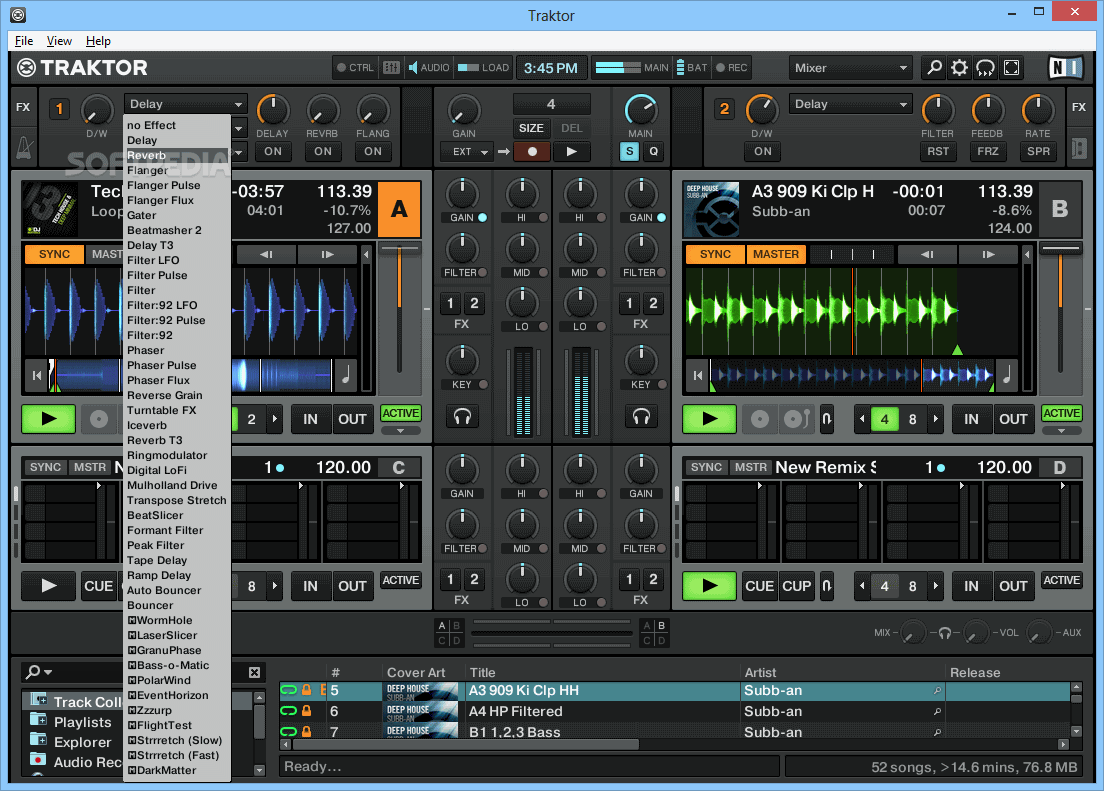
Task: Open the Delay effect dropdown on FX unit 2
Action: [850, 103]
